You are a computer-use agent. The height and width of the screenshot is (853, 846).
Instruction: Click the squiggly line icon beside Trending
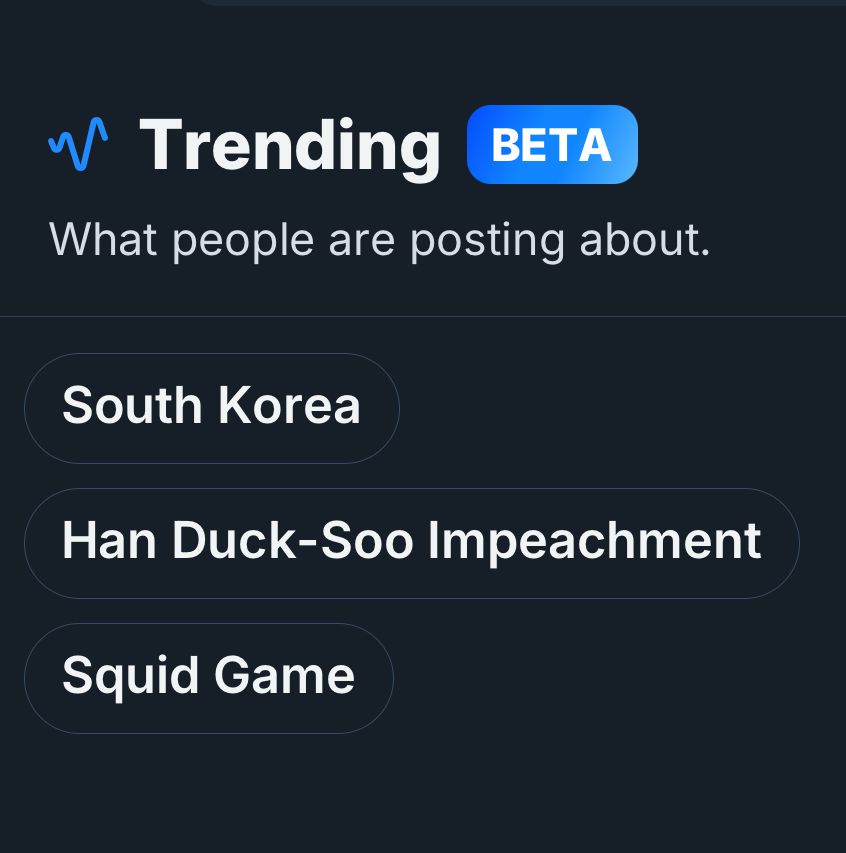(76, 143)
